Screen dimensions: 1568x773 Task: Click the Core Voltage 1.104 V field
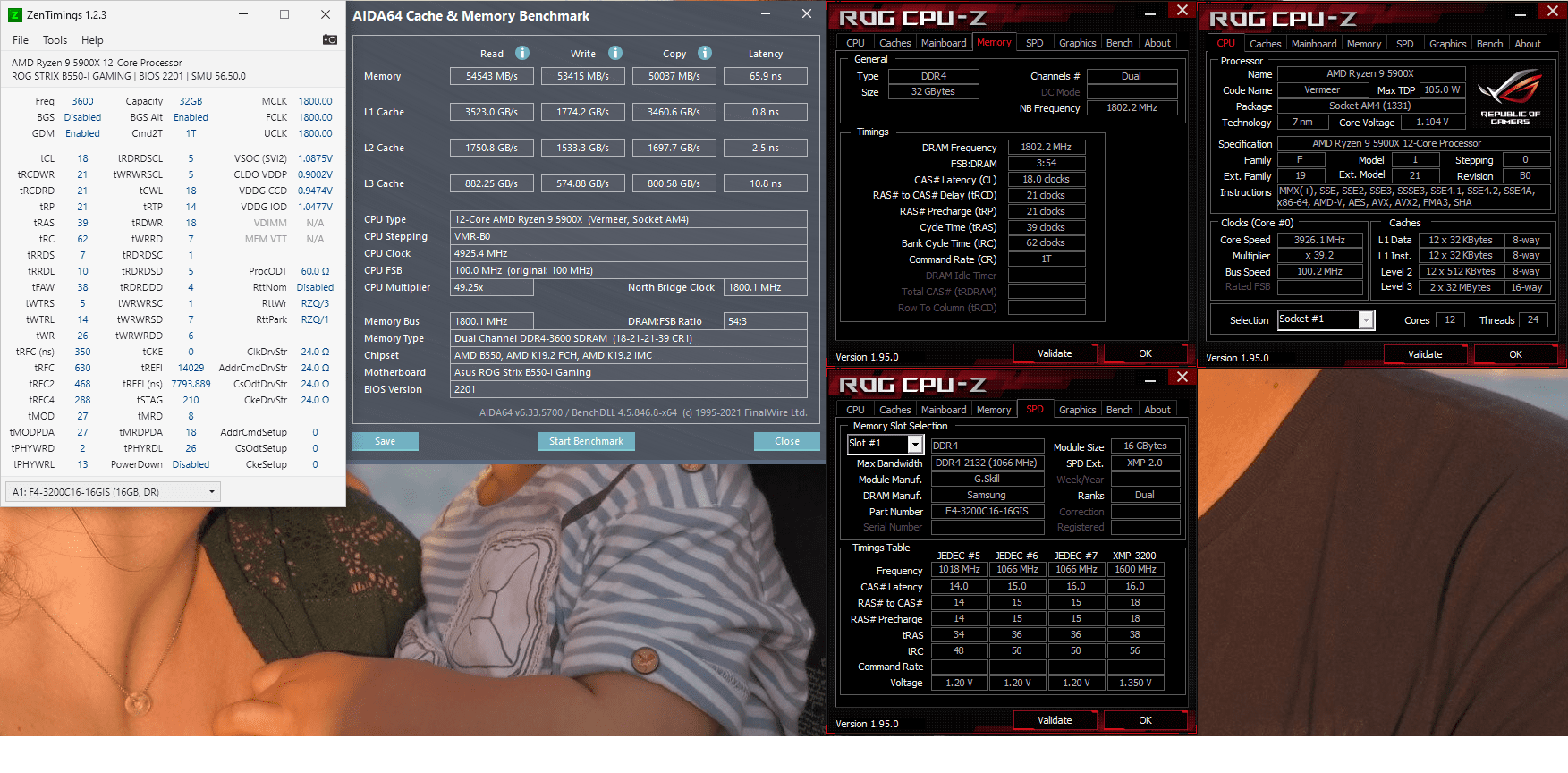(x=1432, y=122)
